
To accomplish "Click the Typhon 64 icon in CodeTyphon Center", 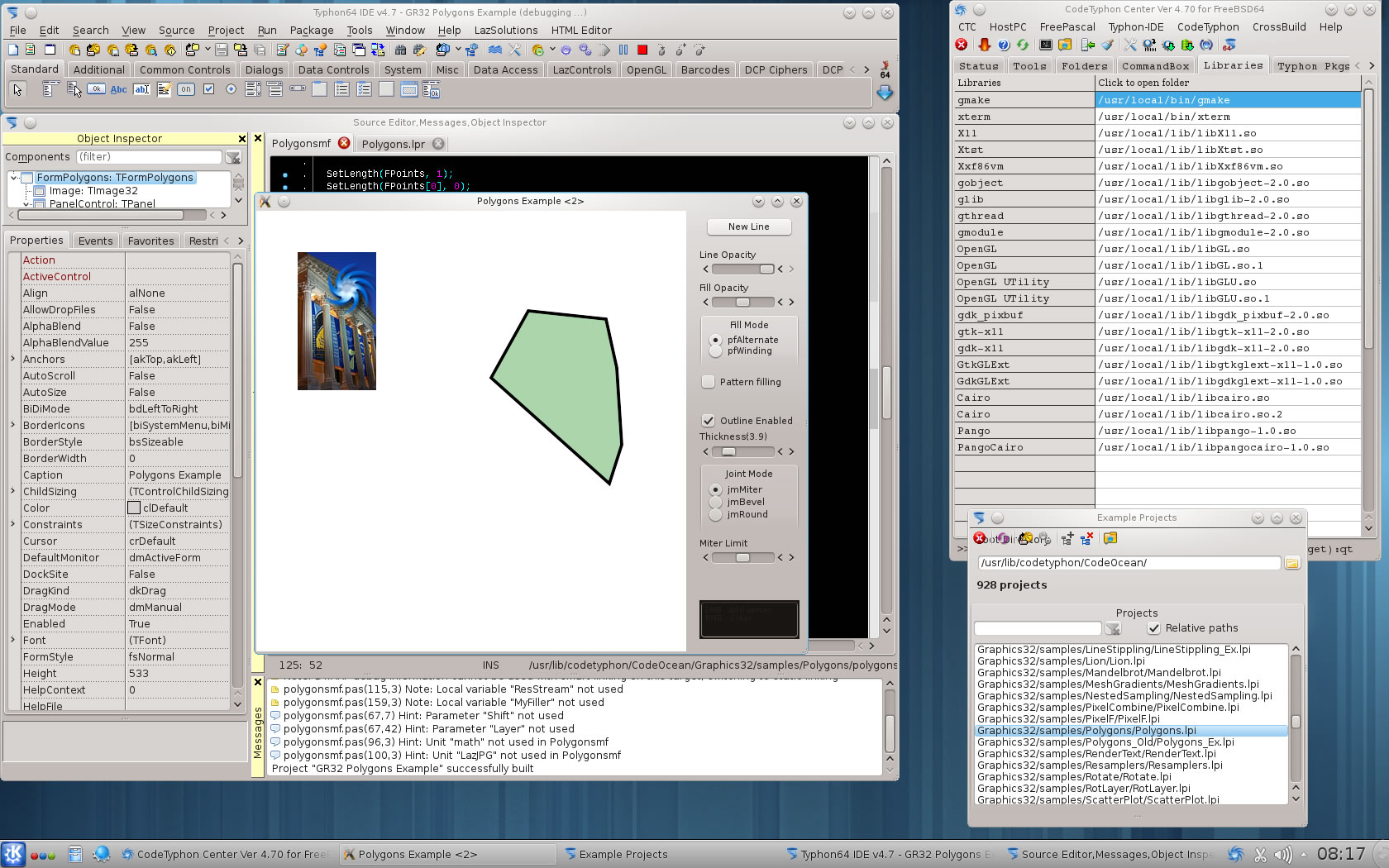I will [x=1229, y=45].
